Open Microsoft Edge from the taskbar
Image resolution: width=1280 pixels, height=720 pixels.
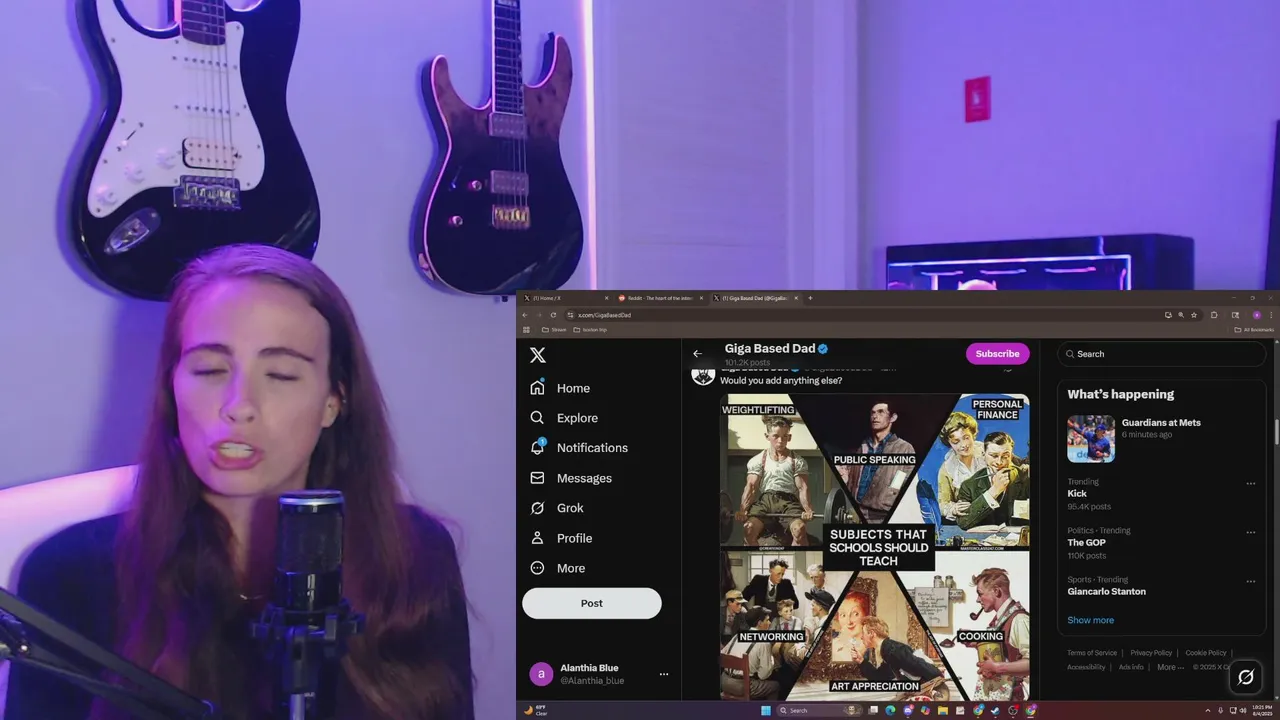click(x=890, y=710)
